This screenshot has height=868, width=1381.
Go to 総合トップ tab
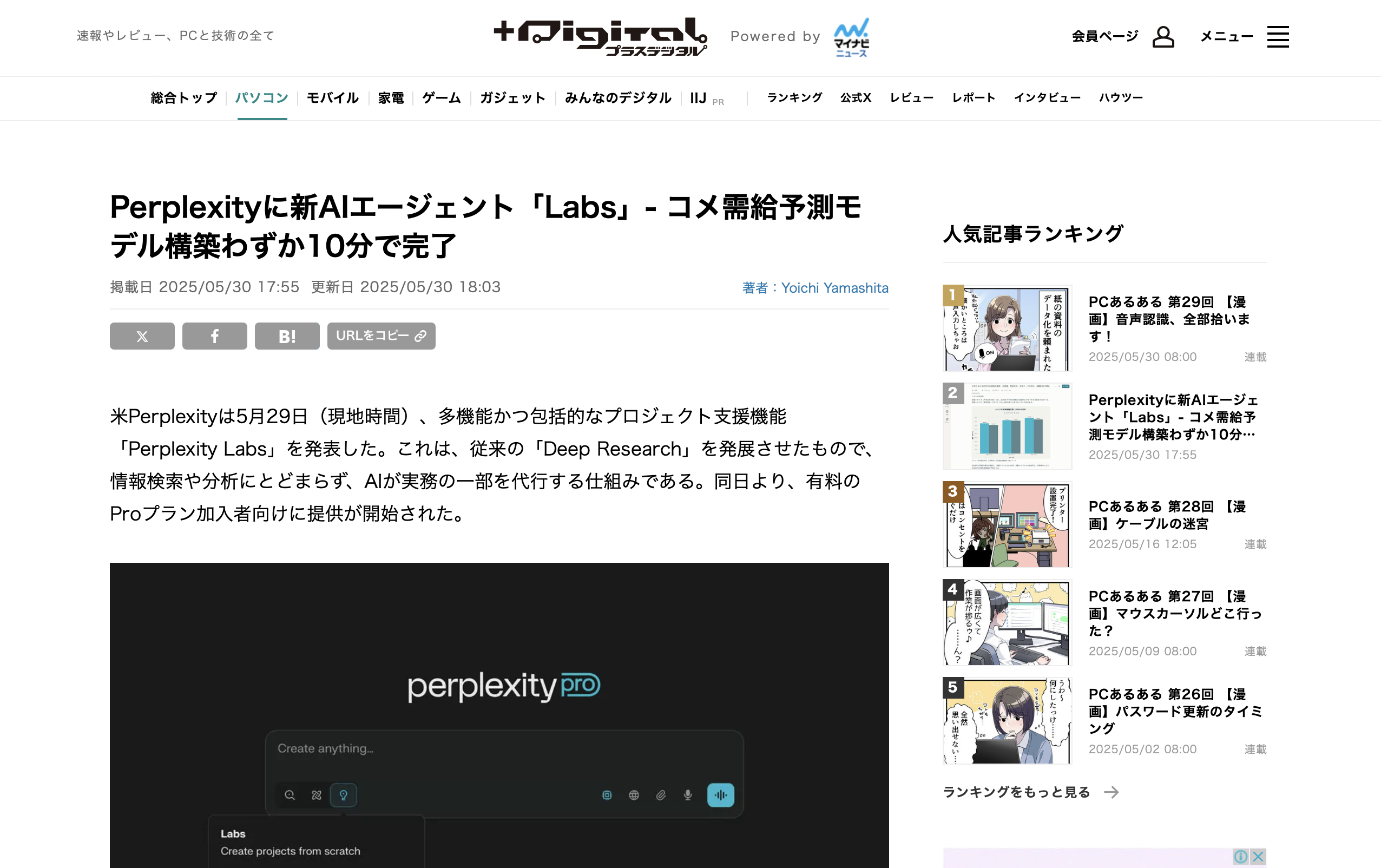pyautogui.click(x=184, y=97)
